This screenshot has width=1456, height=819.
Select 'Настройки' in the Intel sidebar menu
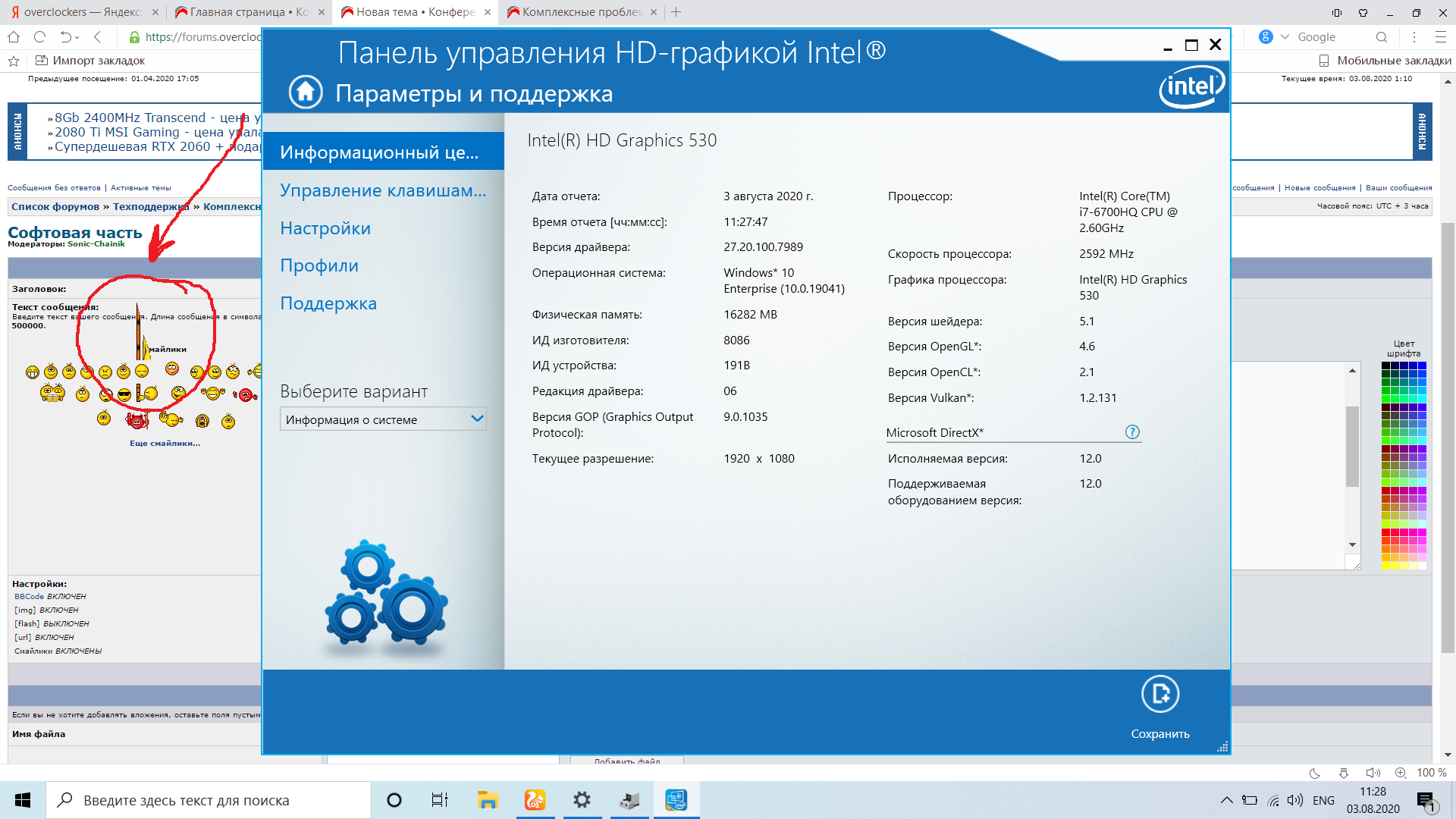(x=325, y=228)
